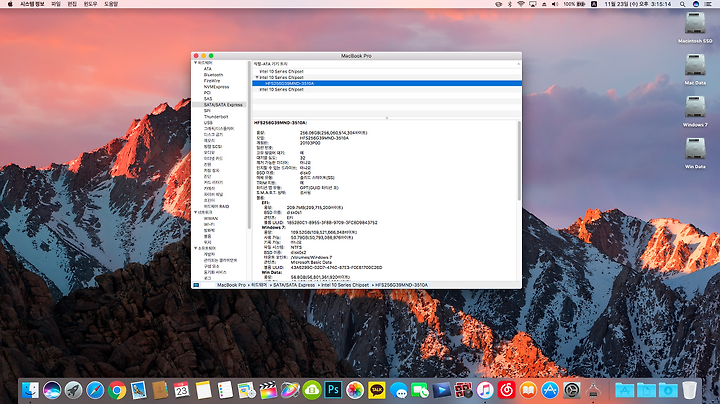Viewport: 720px width, 404px height.
Task: Open Siri from the menu bar
Action: [x=696, y=4]
